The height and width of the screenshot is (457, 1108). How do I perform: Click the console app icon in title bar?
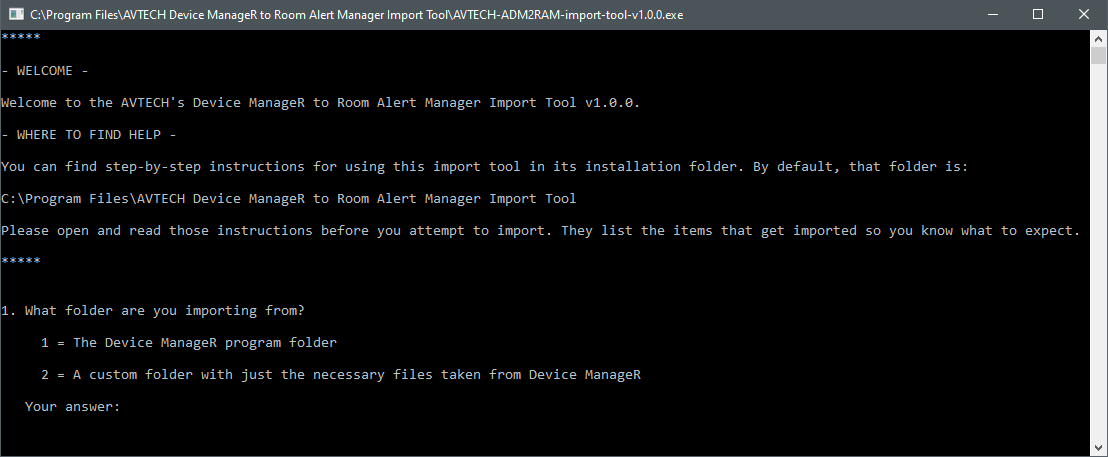pos(15,15)
